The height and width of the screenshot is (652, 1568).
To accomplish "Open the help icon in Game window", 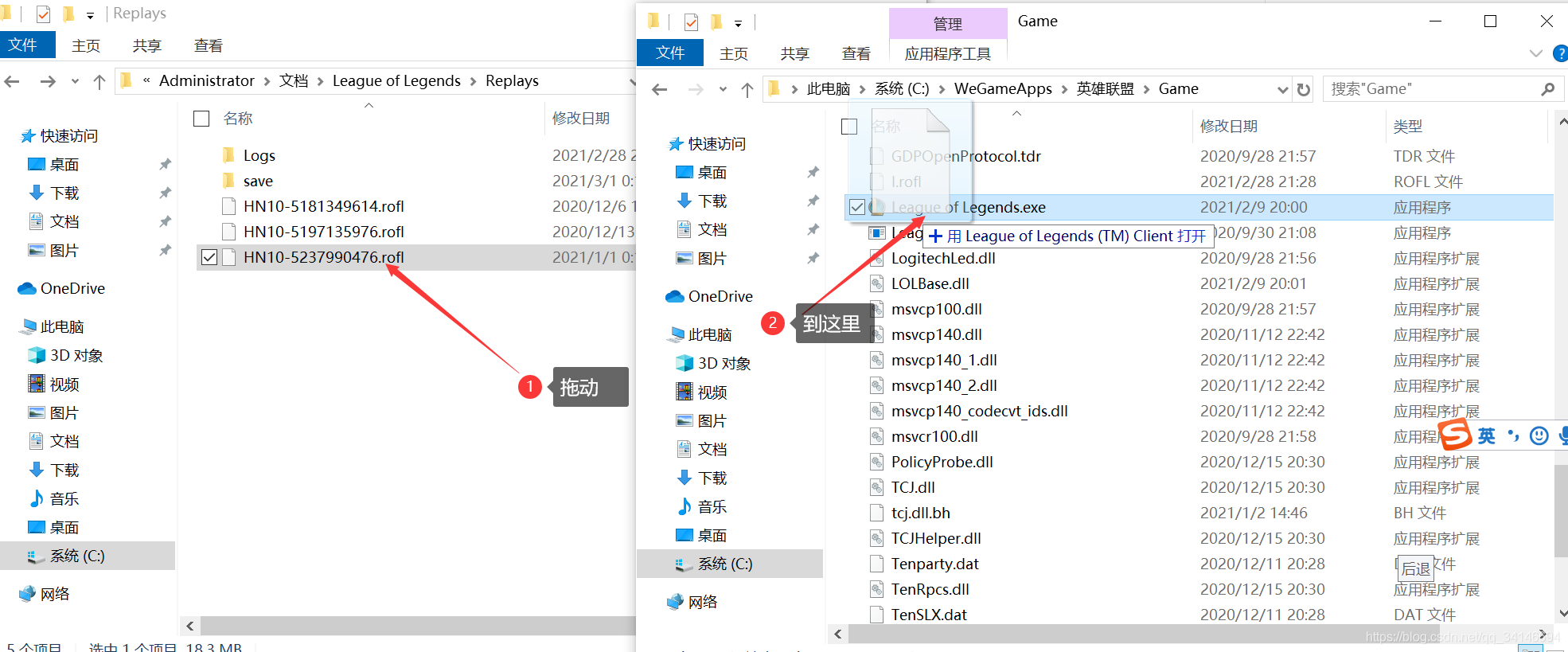I will [x=1560, y=53].
